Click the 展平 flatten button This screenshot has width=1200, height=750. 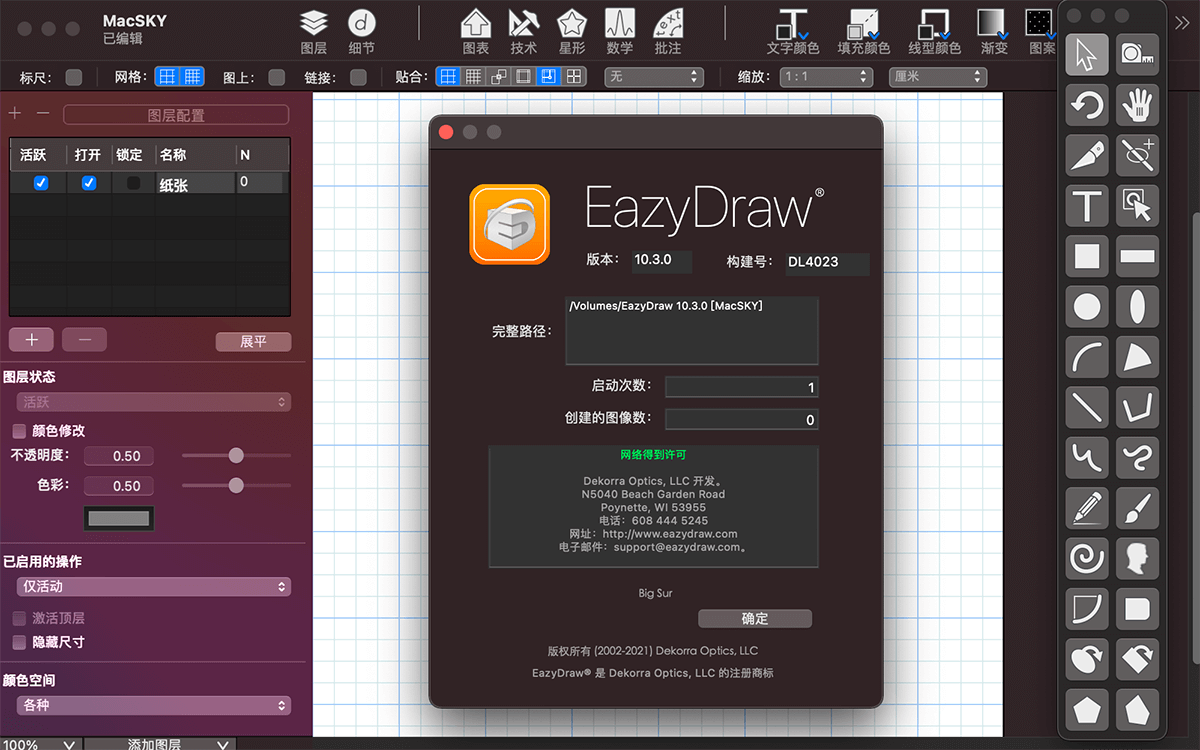point(253,342)
